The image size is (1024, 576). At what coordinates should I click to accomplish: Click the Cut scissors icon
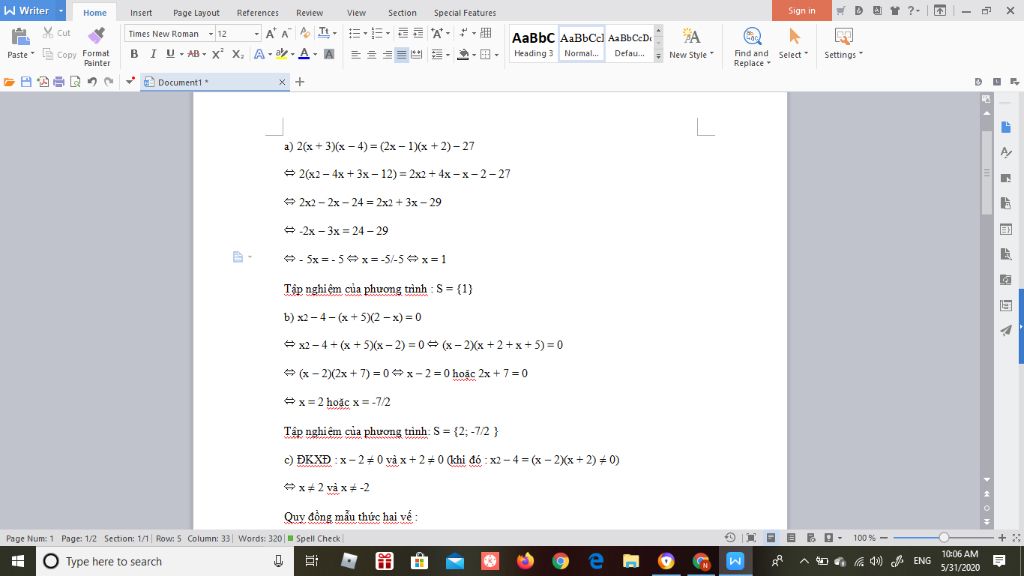48,32
